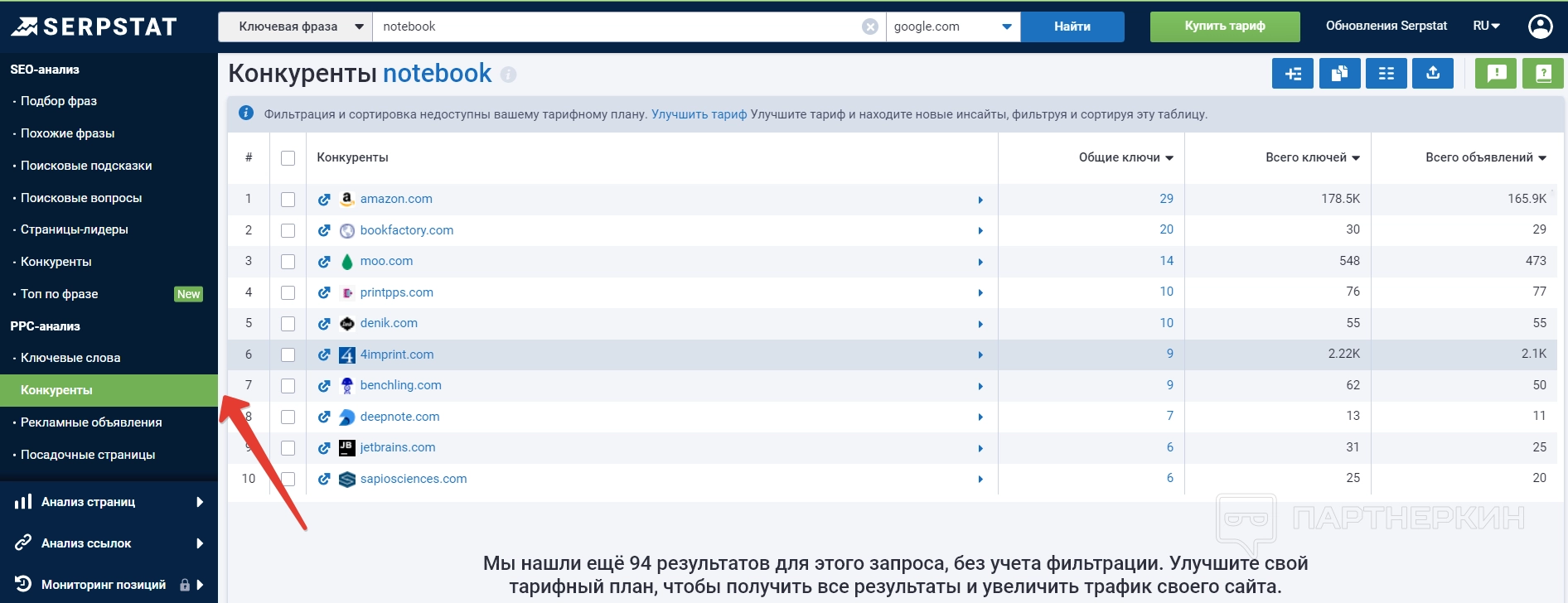Viewport: 1568px width, 603px height.
Task: Click the column settings toolbar icon
Action: [x=1386, y=74]
